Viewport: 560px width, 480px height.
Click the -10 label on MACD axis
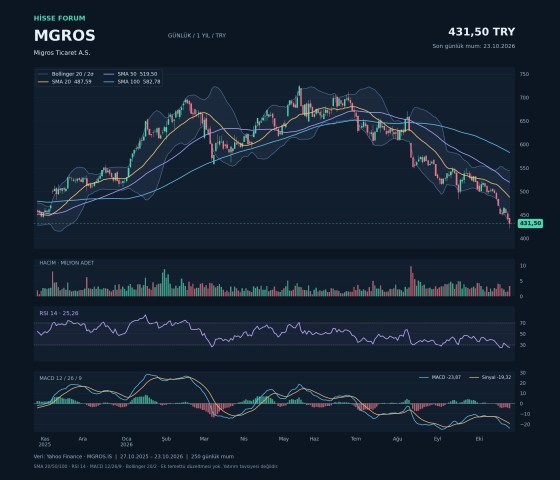click(x=525, y=414)
